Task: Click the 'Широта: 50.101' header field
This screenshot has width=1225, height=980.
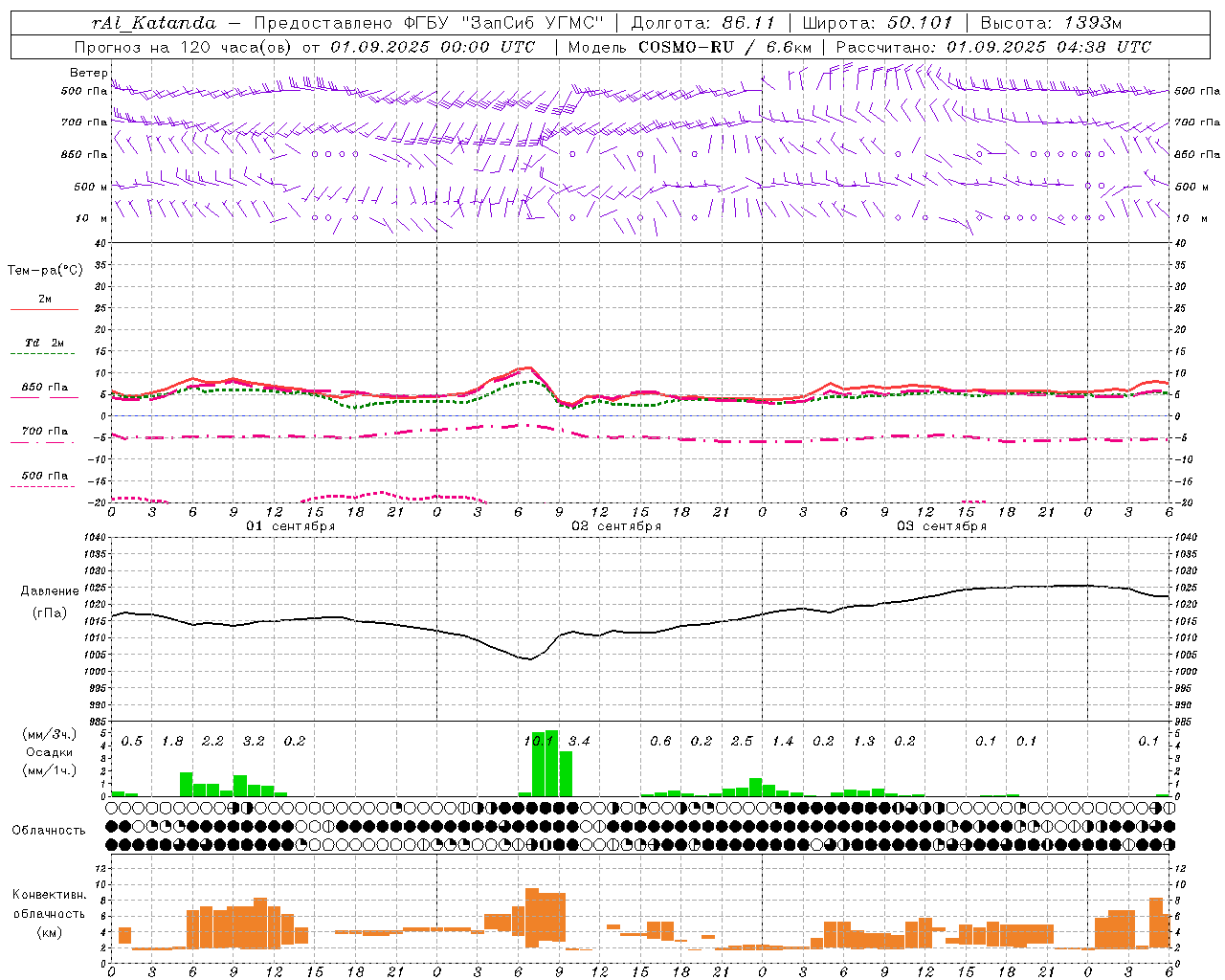Action: tap(878, 23)
